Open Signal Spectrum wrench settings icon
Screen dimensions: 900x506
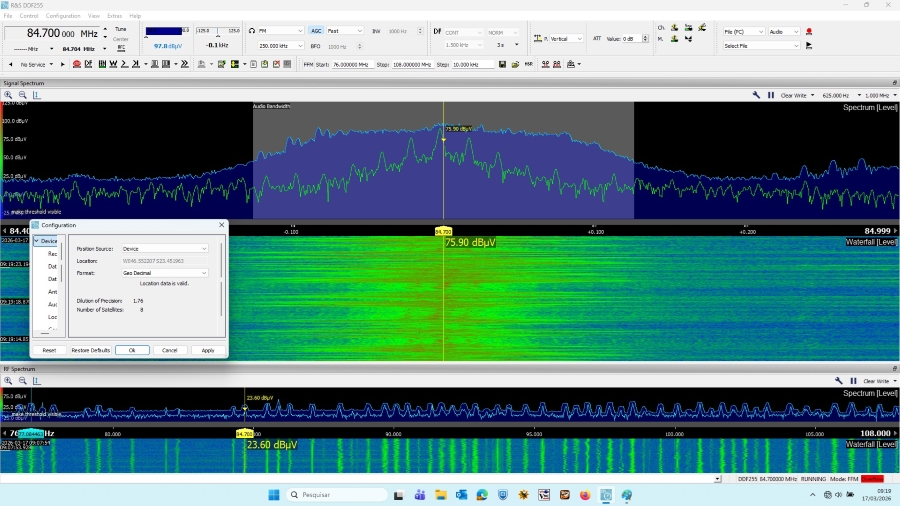pos(757,95)
